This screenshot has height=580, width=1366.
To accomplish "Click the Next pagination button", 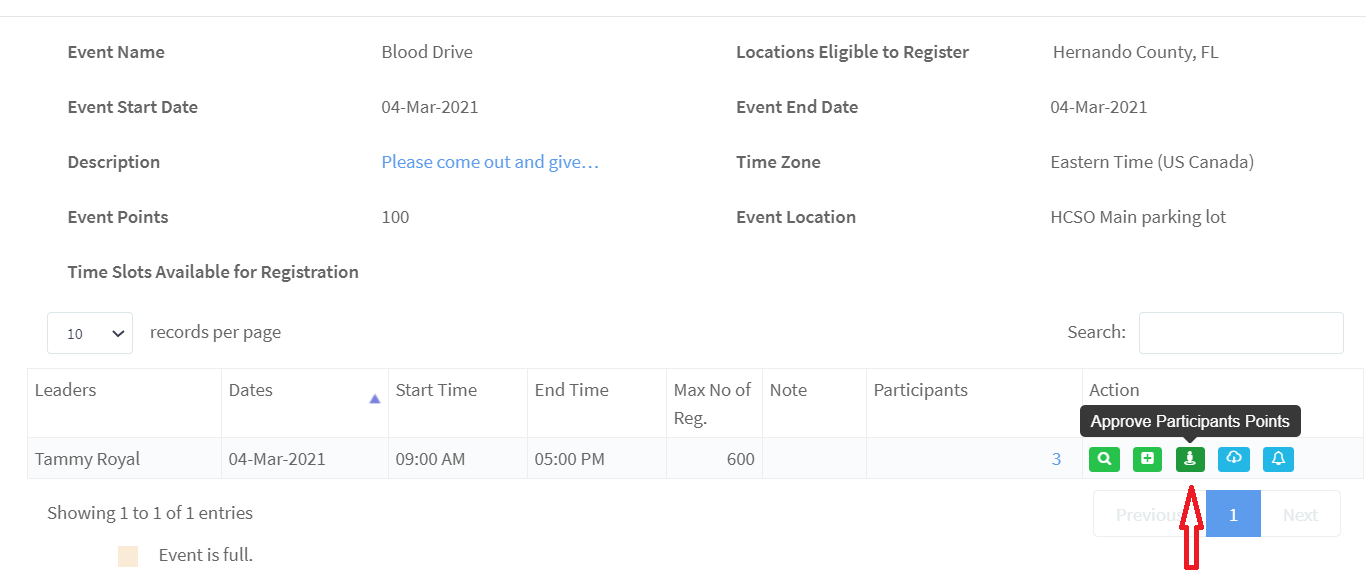I will coord(1300,514).
